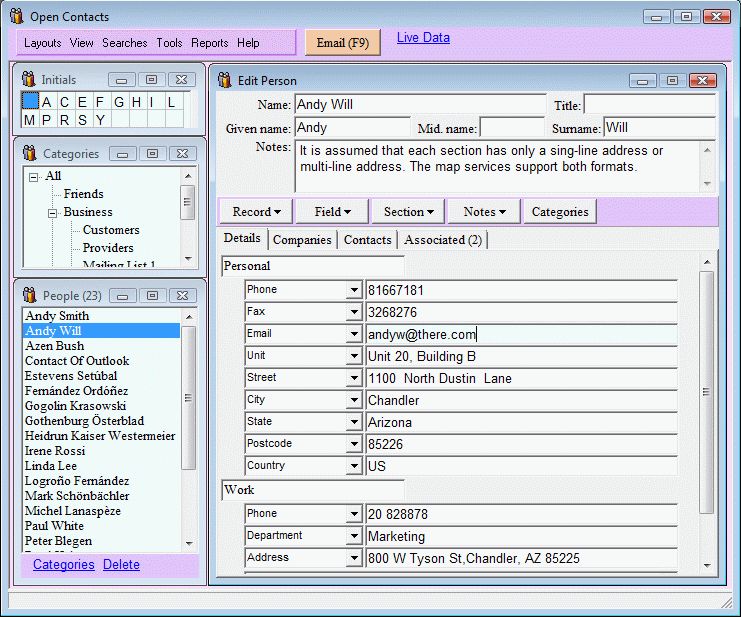
Task: Filter people by initial P
Action: point(47,120)
